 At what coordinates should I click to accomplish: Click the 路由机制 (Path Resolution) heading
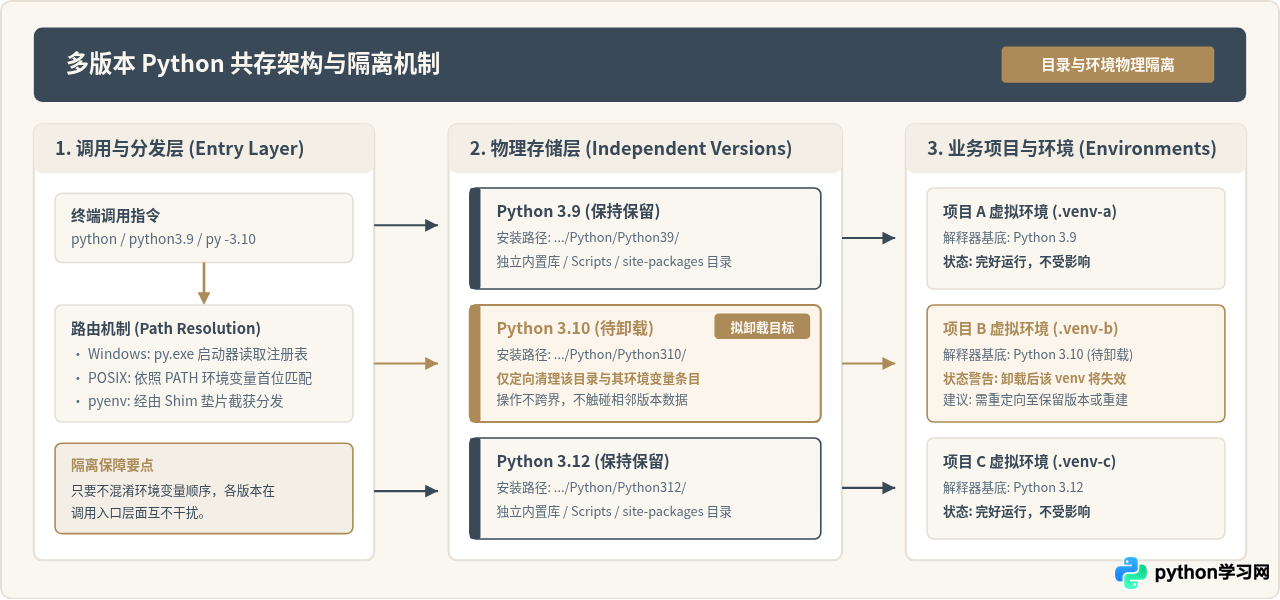coord(166,328)
